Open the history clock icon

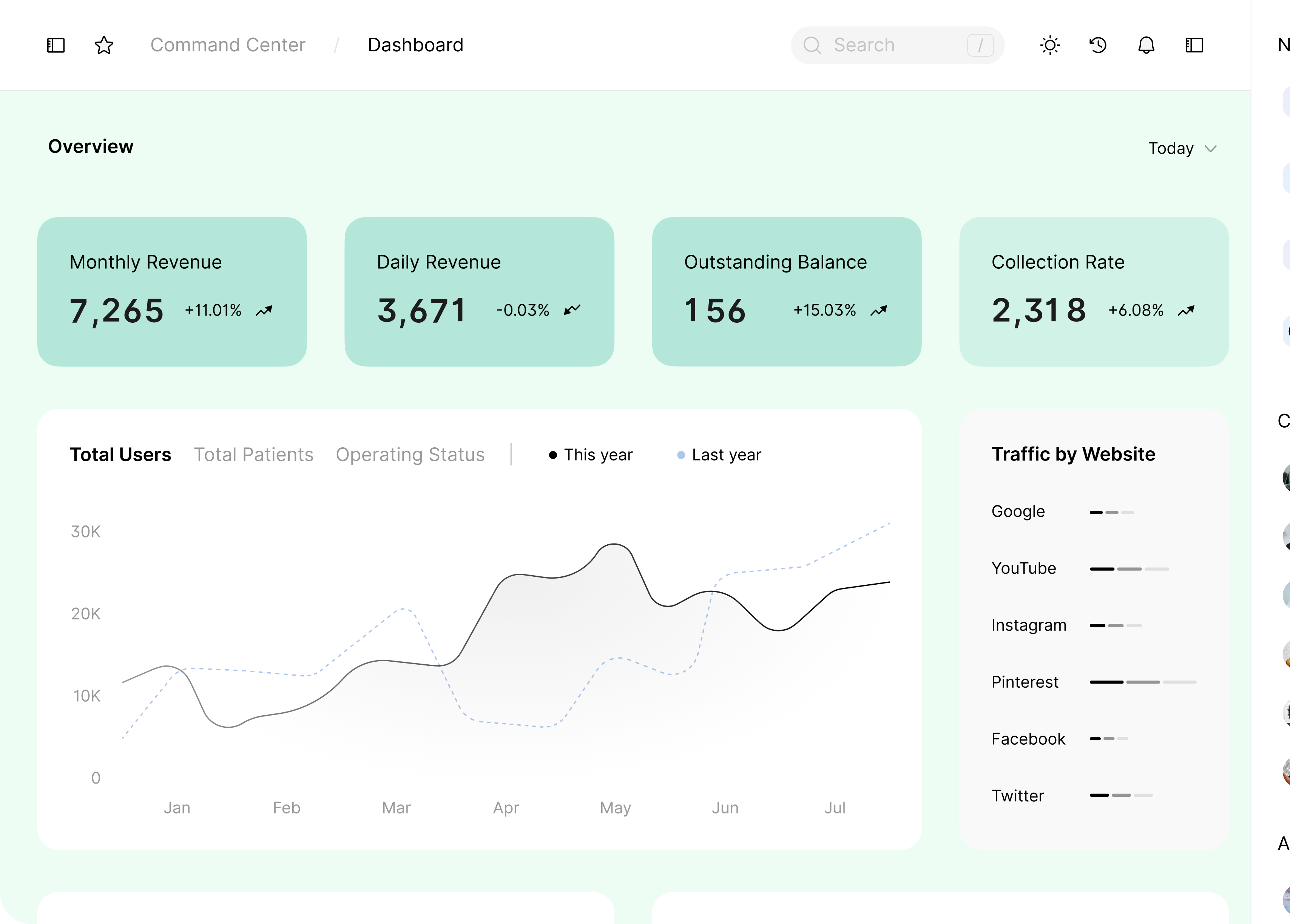coord(1098,45)
